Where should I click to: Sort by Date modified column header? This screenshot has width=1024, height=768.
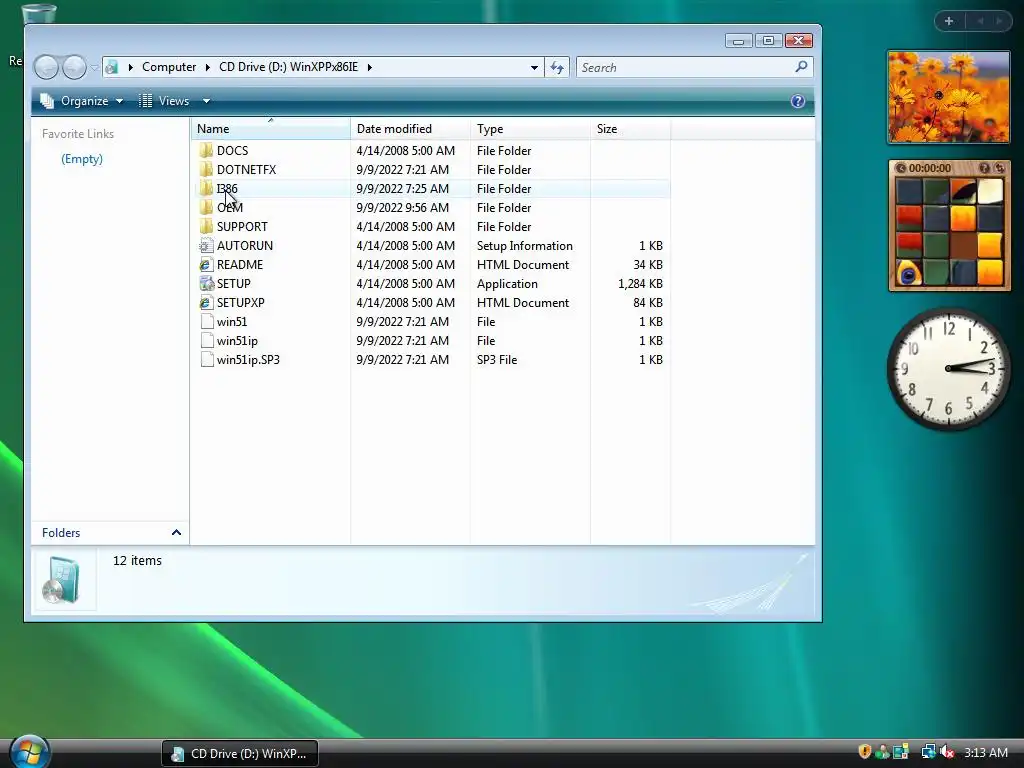click(x=410, y=129)
